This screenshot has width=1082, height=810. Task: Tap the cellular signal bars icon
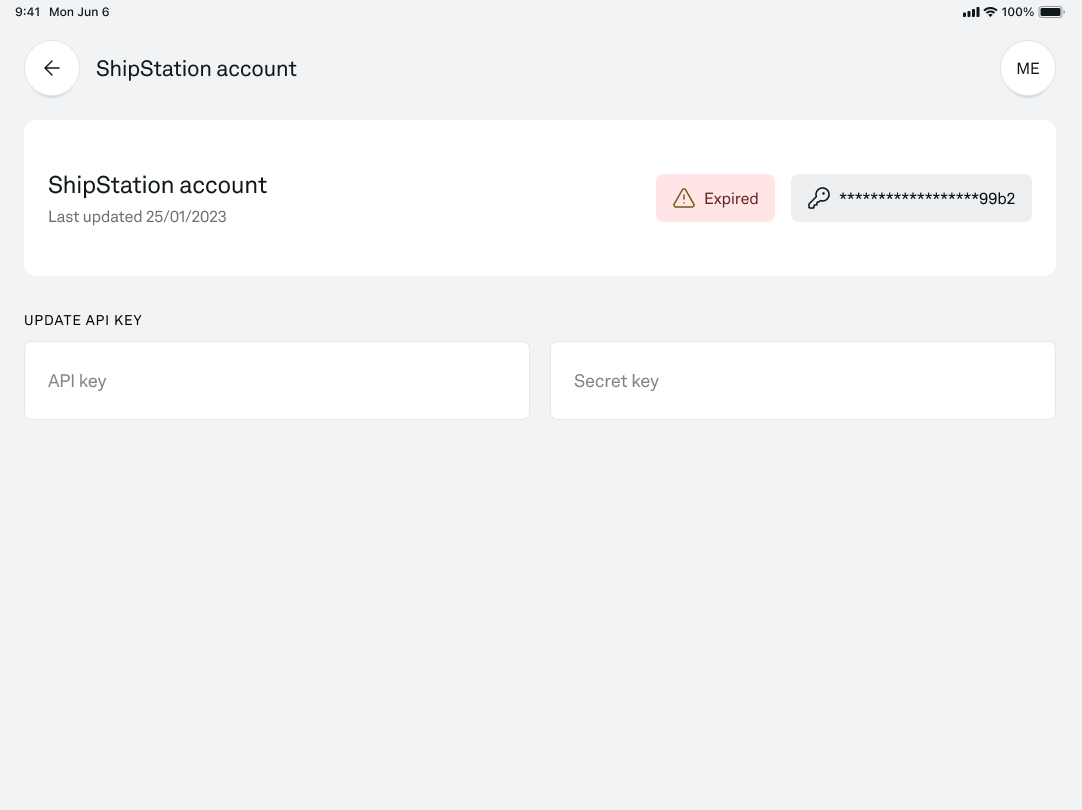coord(970,12)
